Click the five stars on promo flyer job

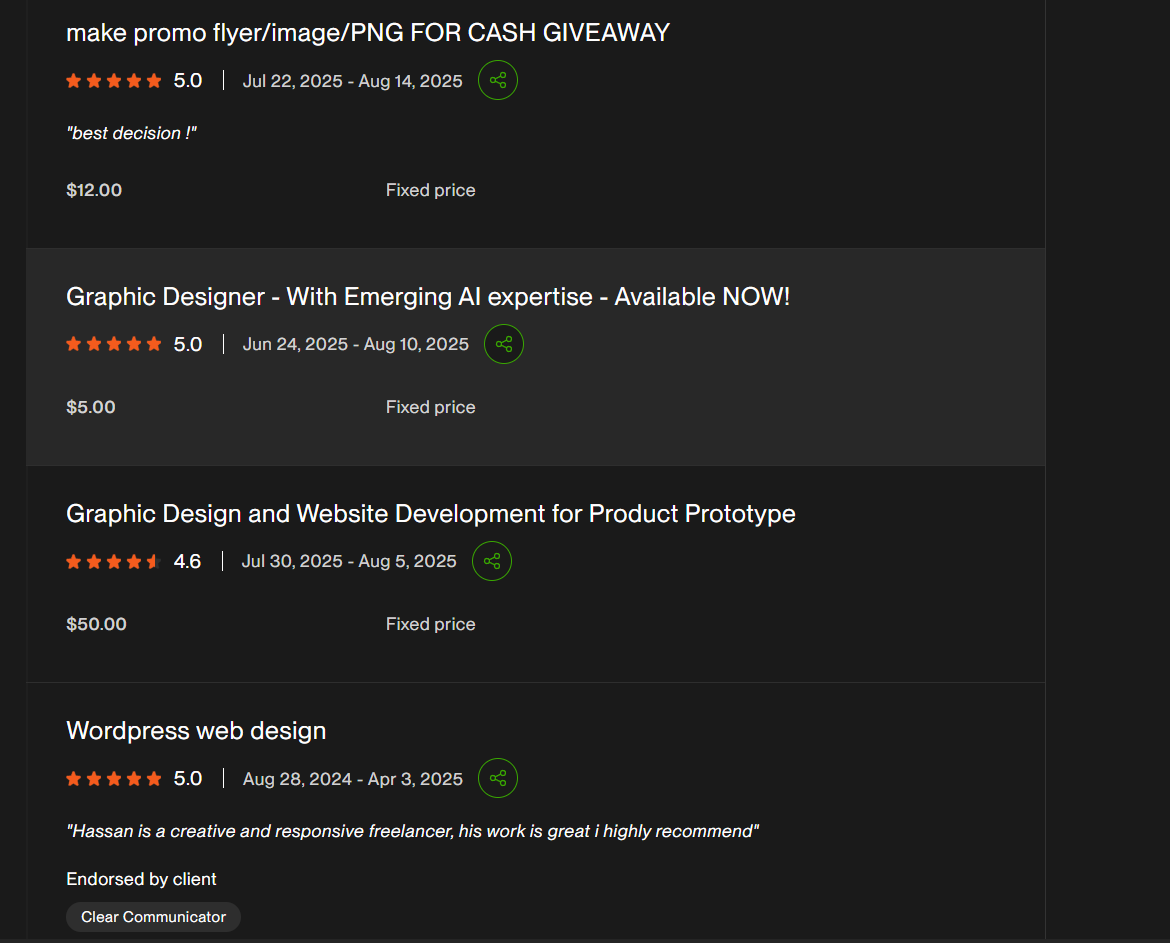[x=113, y=81]
